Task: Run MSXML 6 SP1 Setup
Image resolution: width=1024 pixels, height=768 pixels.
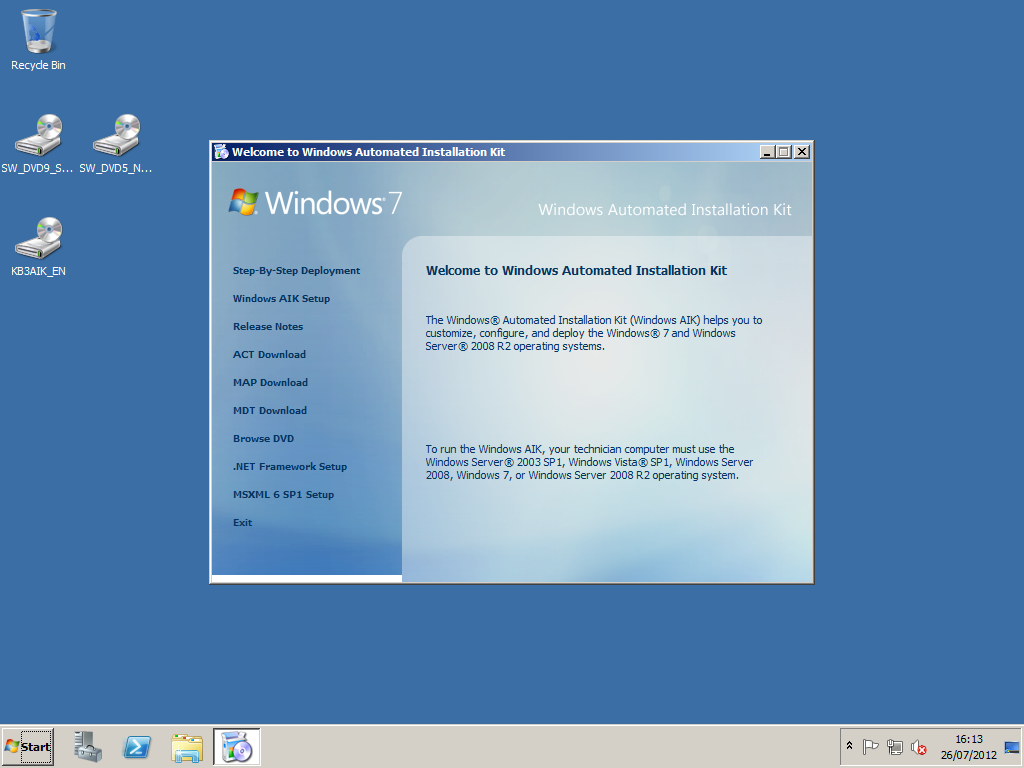Action: pos(283,495)
